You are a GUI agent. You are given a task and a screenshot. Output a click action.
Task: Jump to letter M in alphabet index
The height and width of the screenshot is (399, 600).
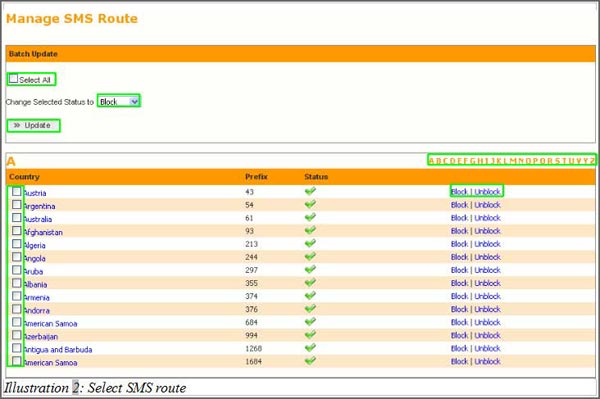tap(512, 161)
